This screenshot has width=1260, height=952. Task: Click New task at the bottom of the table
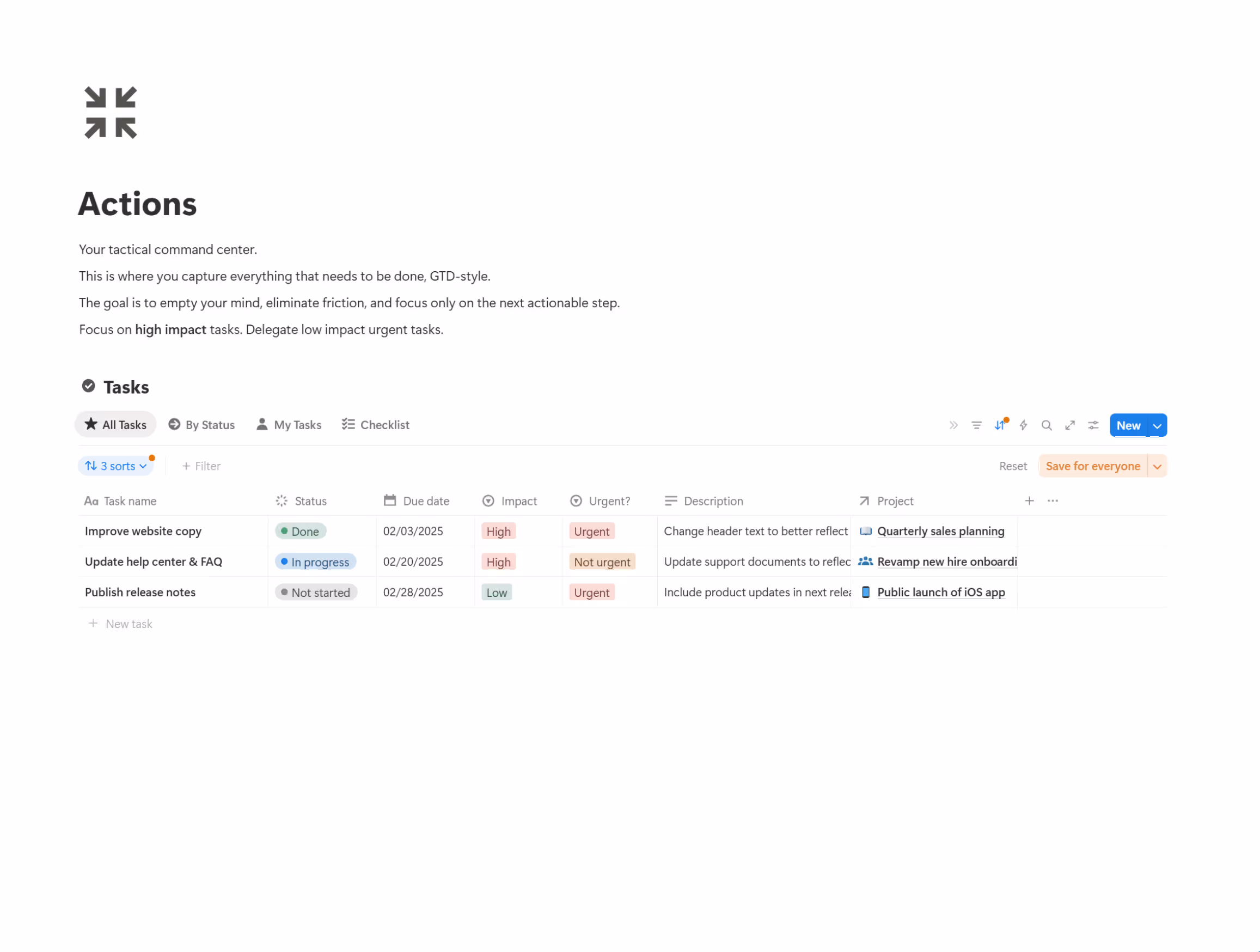120,623
